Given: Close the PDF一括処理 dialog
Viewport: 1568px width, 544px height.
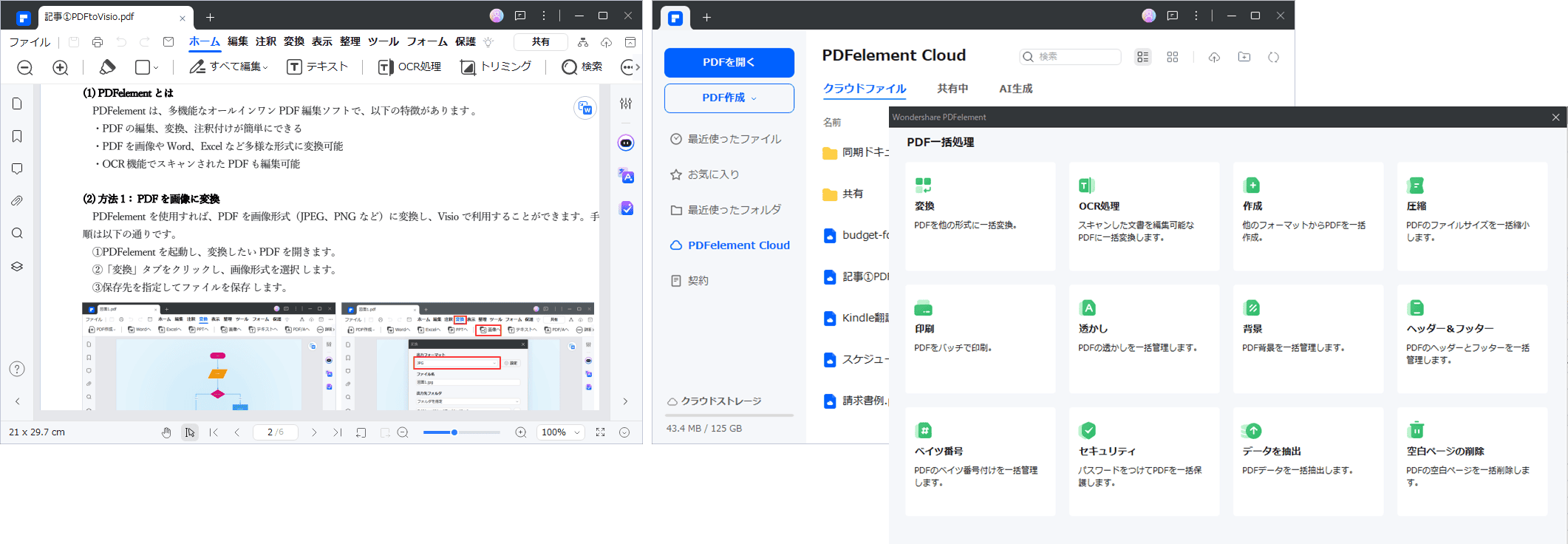Looking at the screenshot, I should coord(1555,117).
